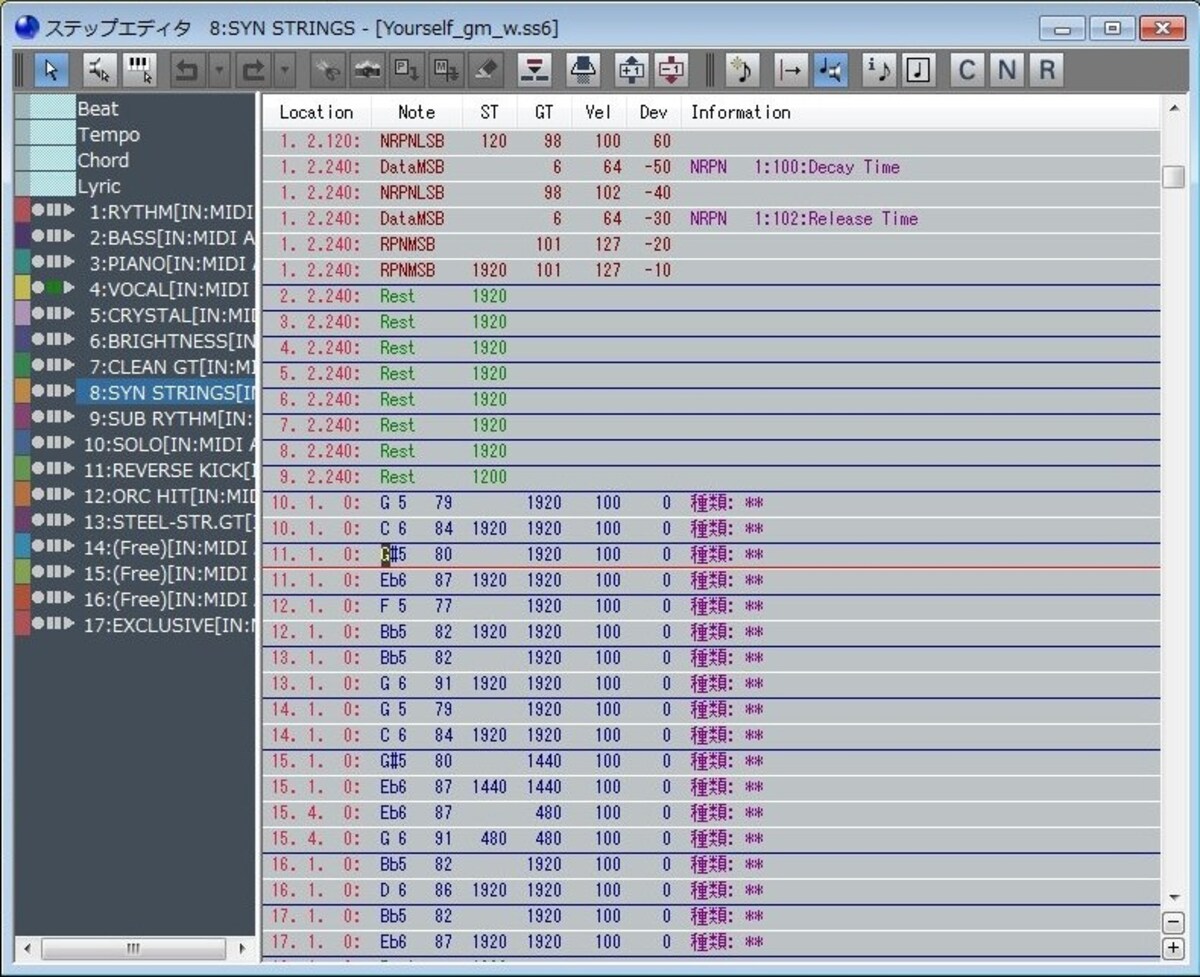Click the -1 transpose down icon
1200x977 pixels.
point(671,69)
